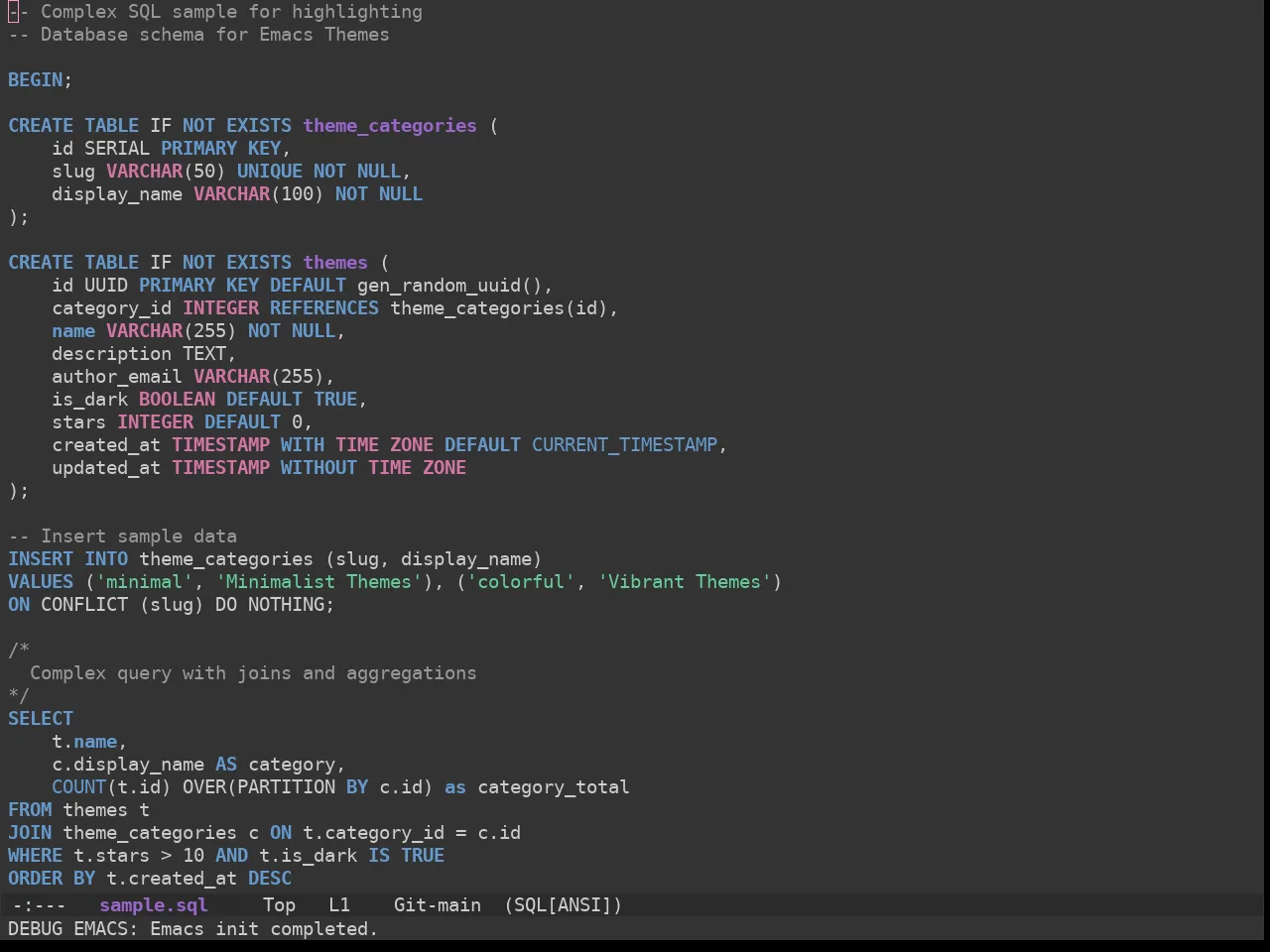This screenshot has width=1270, height=952.
Task: Click 'ON CONFLICT (slug) DO NOTHING;' line
Action: (172, 604)
